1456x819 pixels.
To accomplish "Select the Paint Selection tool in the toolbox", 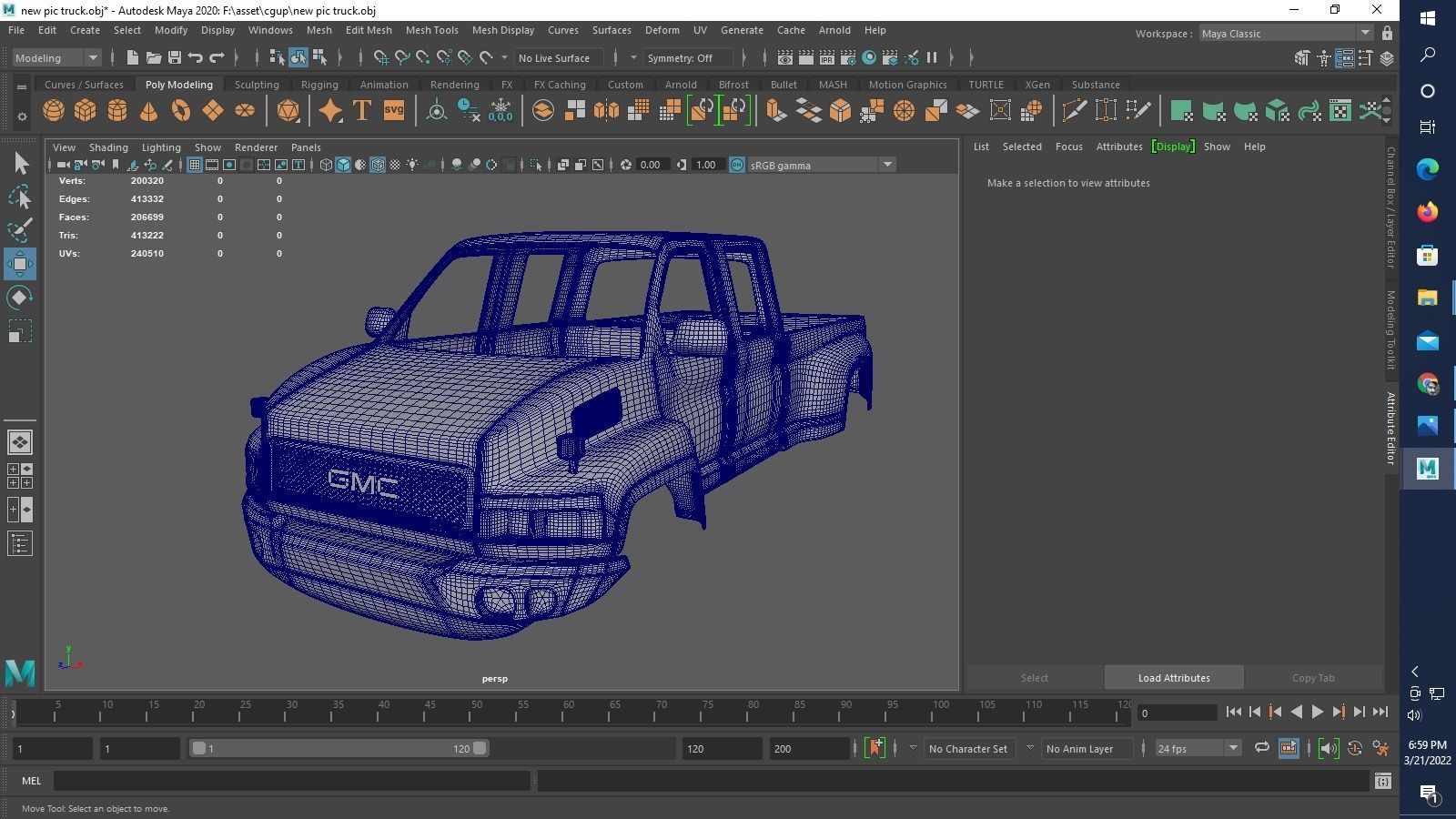I will pos(20,230).
